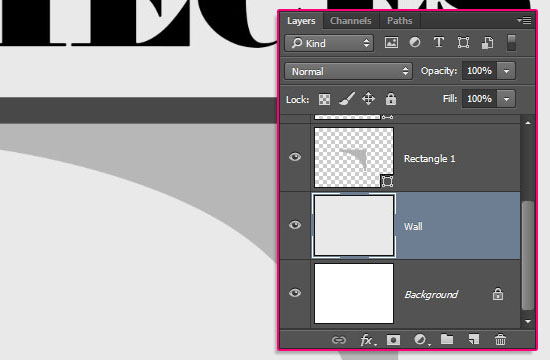Image resolution: width=550 pixels, height=360 pixels.
Task: Click the Rectangle 1 vector shape badge
Action: tap(387, 181)
